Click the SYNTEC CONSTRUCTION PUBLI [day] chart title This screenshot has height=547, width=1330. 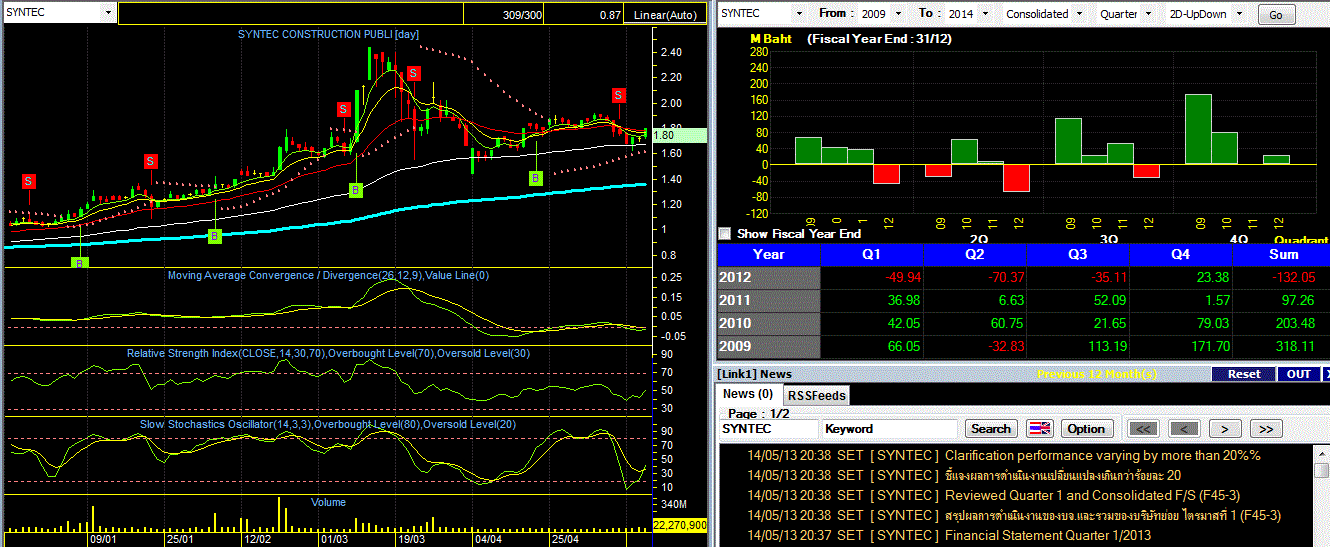pyautogui.click(x=328, y=35)
